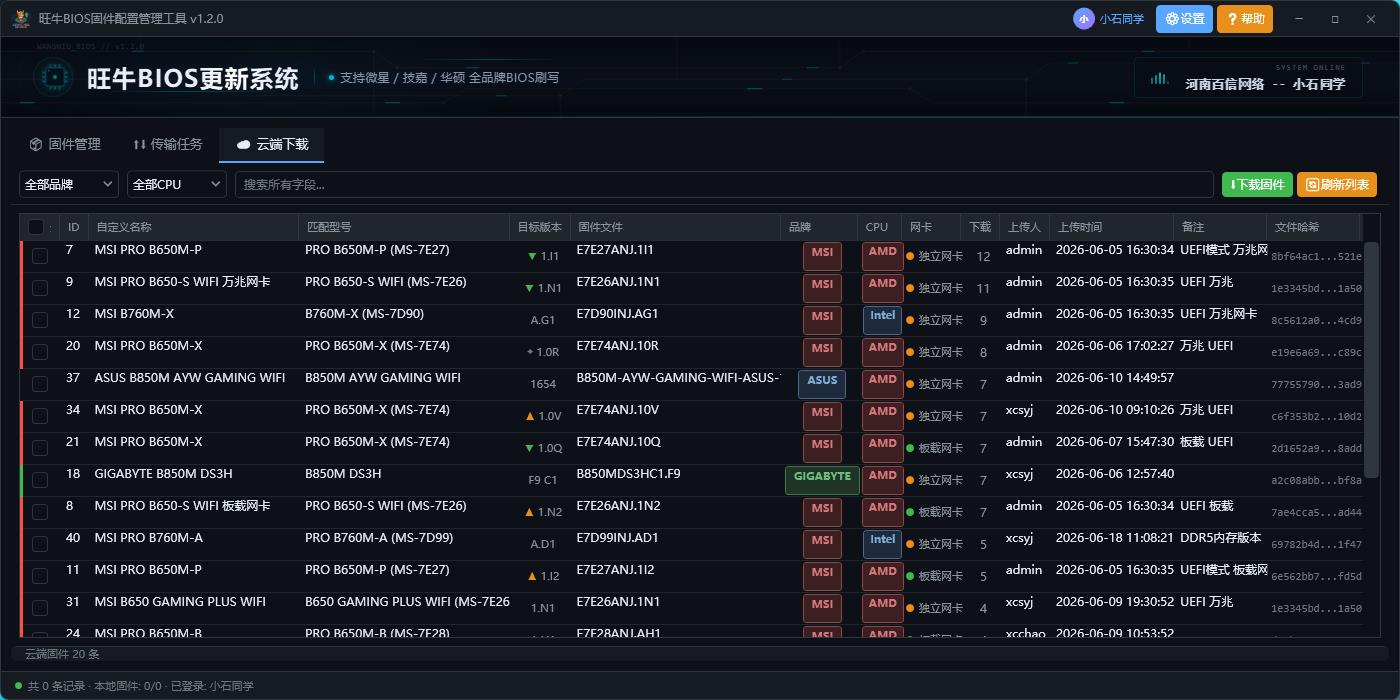Screen dimensions: 1400x700
Task: Click version 1654 in ASUS row
Action: click(x=543, y=384)
